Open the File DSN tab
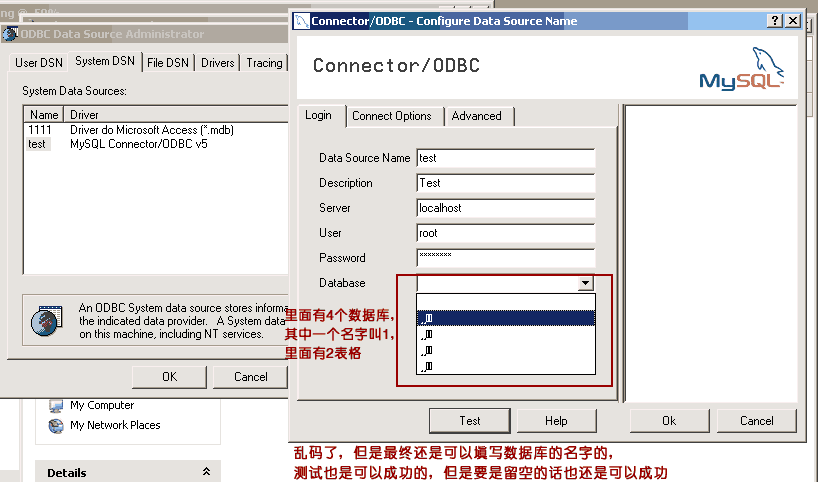 pyautogui.click(x=168, y=63)
